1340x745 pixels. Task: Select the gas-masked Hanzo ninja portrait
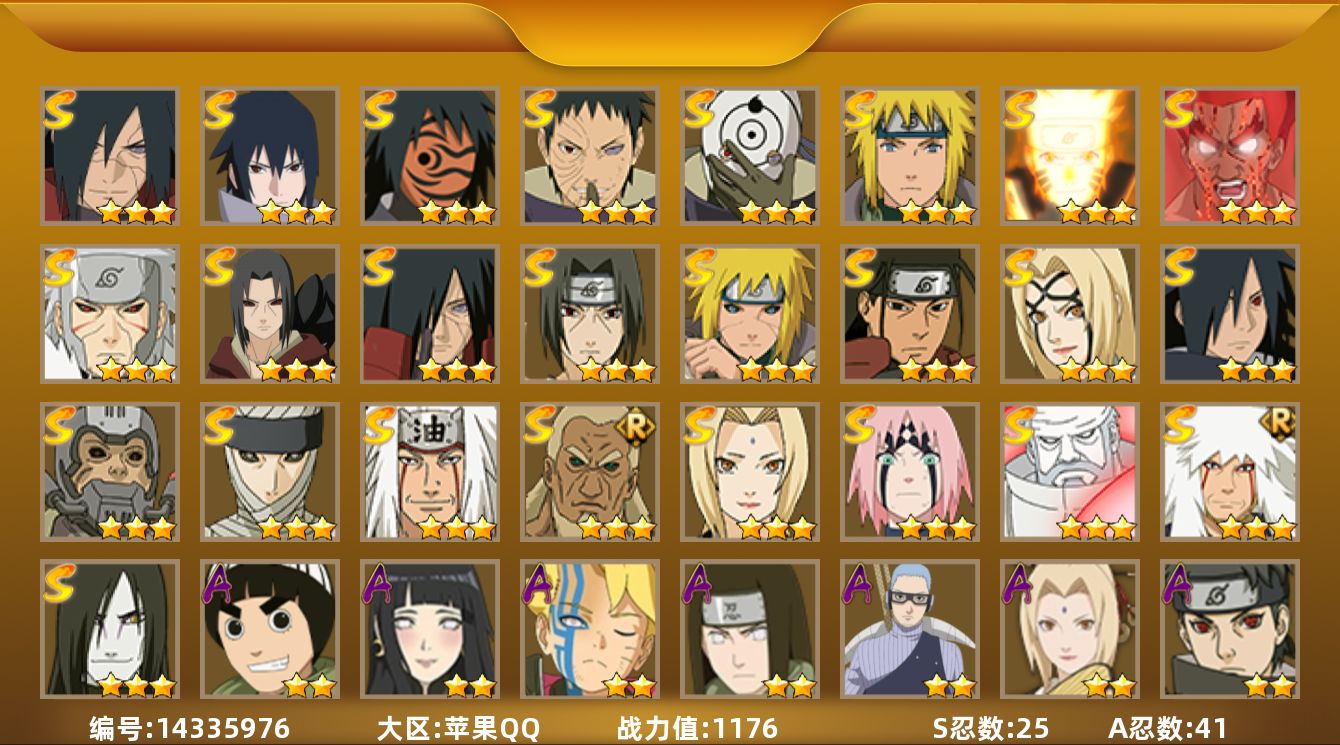point(110,471)
